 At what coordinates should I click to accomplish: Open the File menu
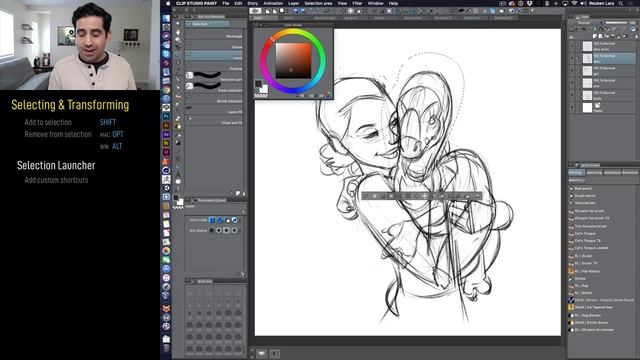tap(225, 3)
